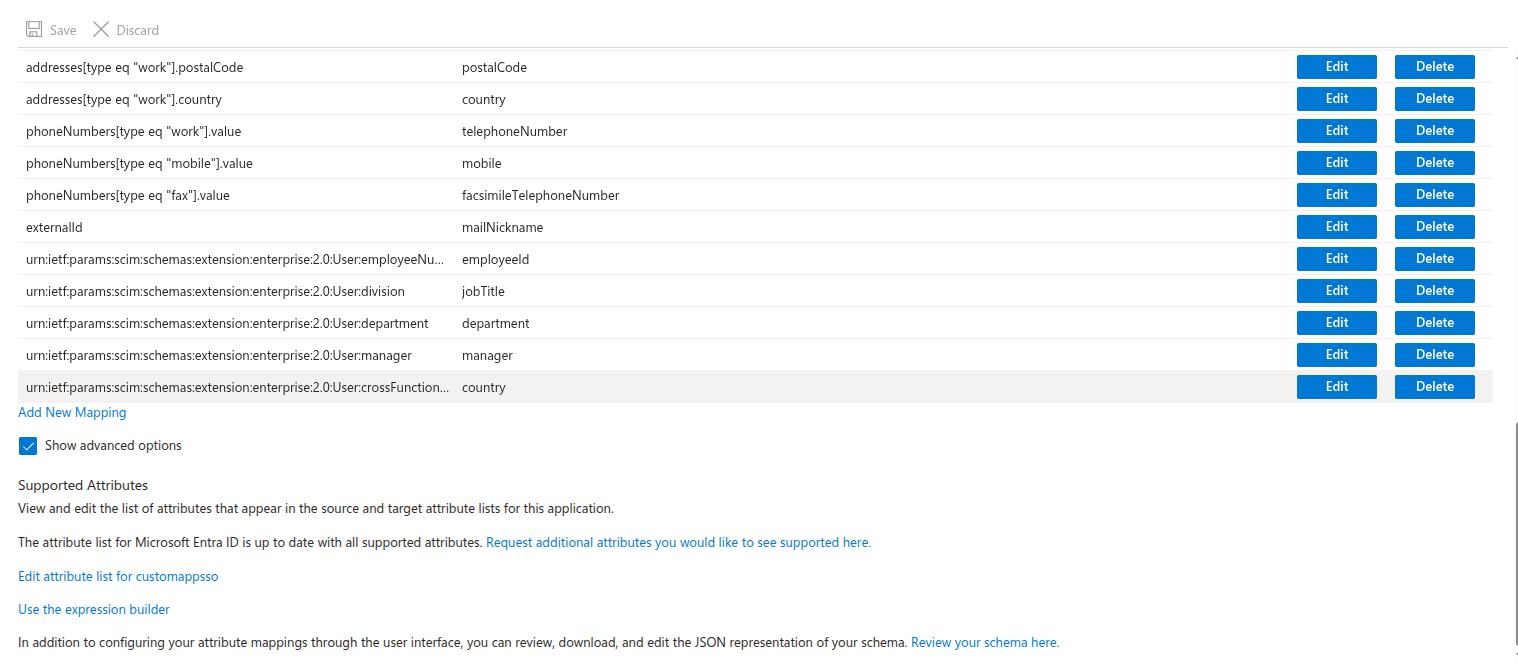The width and height of the screenshot is (1518, 664).
Task: Edit the telephoneNumber mapping
Action: click(x=1337, y=131)
